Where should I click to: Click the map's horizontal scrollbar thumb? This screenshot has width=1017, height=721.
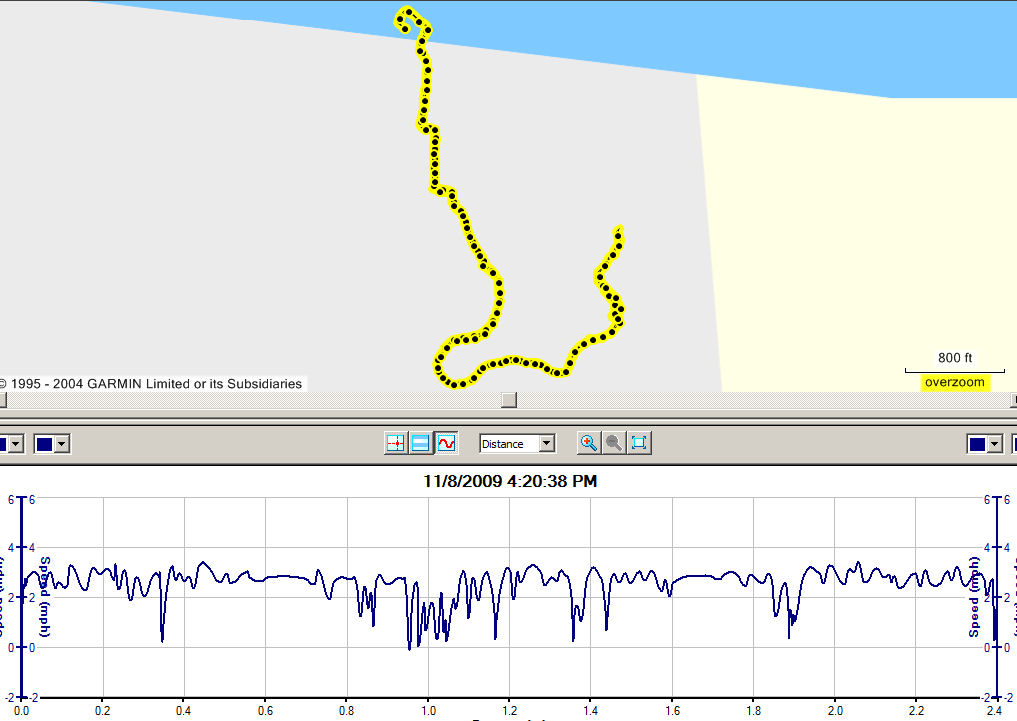[x=508, y=400]
